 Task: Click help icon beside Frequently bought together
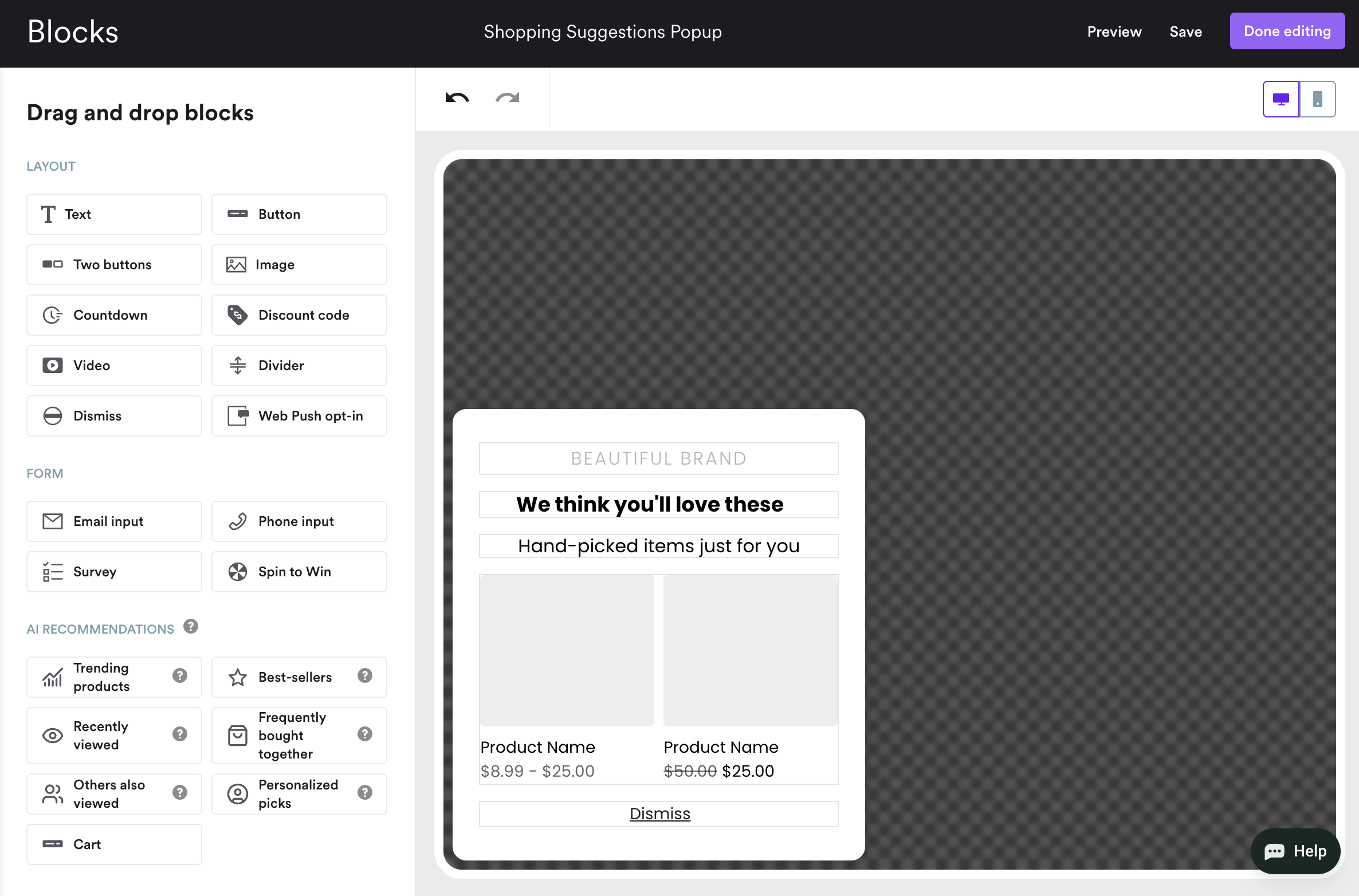coord(365,734)
